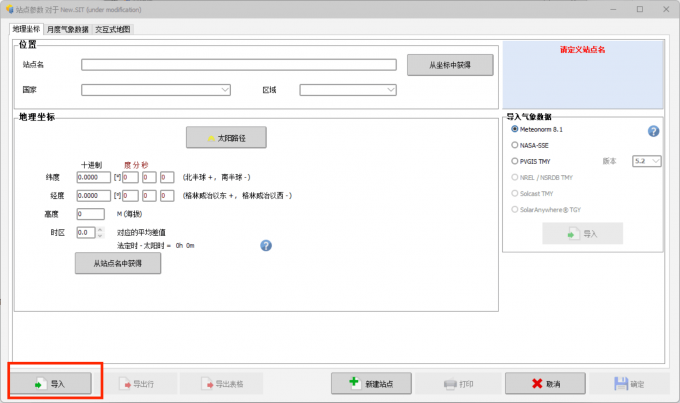The image size is (680, 403).
Task: Click the 导出行 export line button
Action: 136,383
